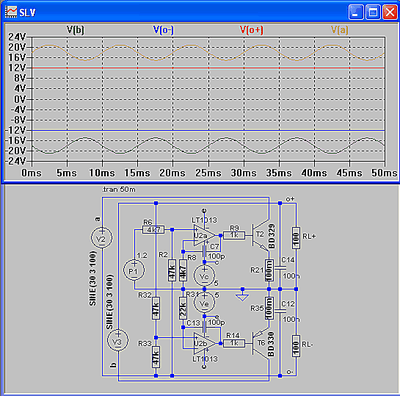Select the V3 voltage source symbol

(x=117, y=341)
